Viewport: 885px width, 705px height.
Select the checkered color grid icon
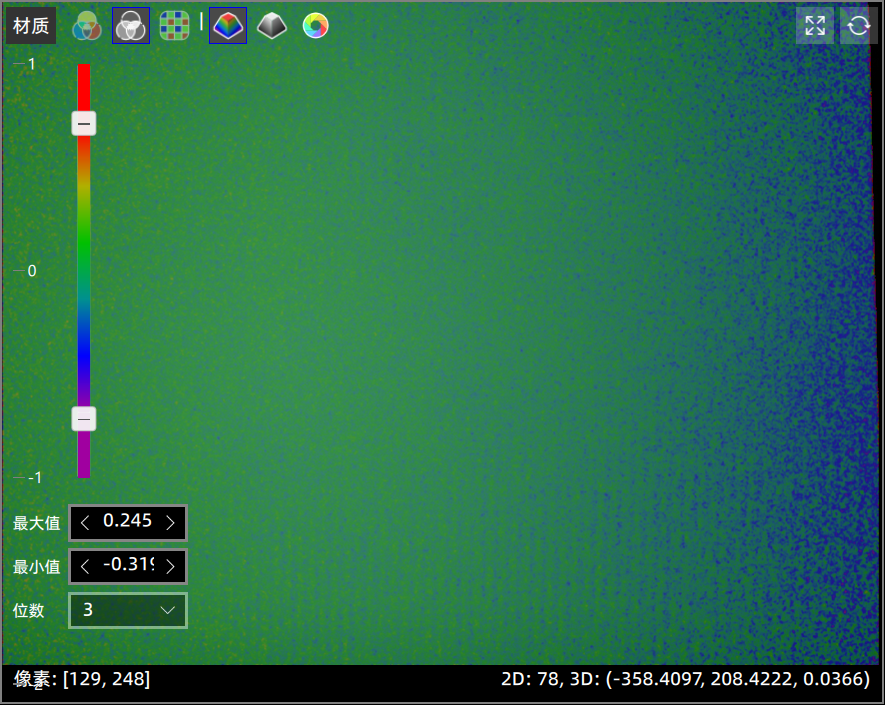[175, 26]
